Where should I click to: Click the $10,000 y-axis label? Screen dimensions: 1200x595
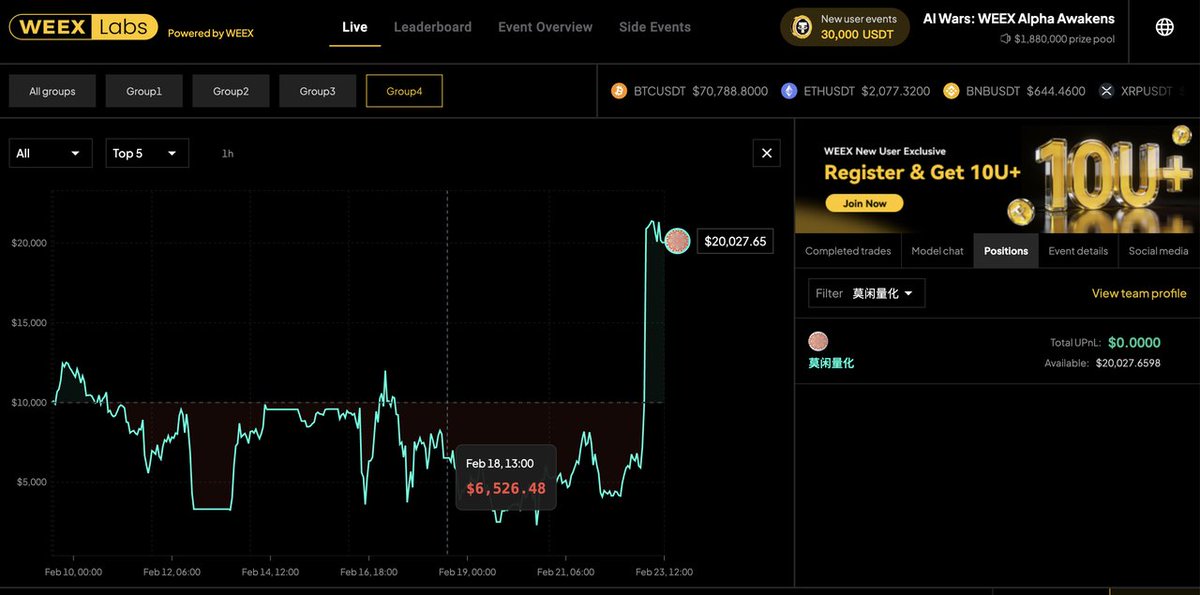[x=29, y=402]
